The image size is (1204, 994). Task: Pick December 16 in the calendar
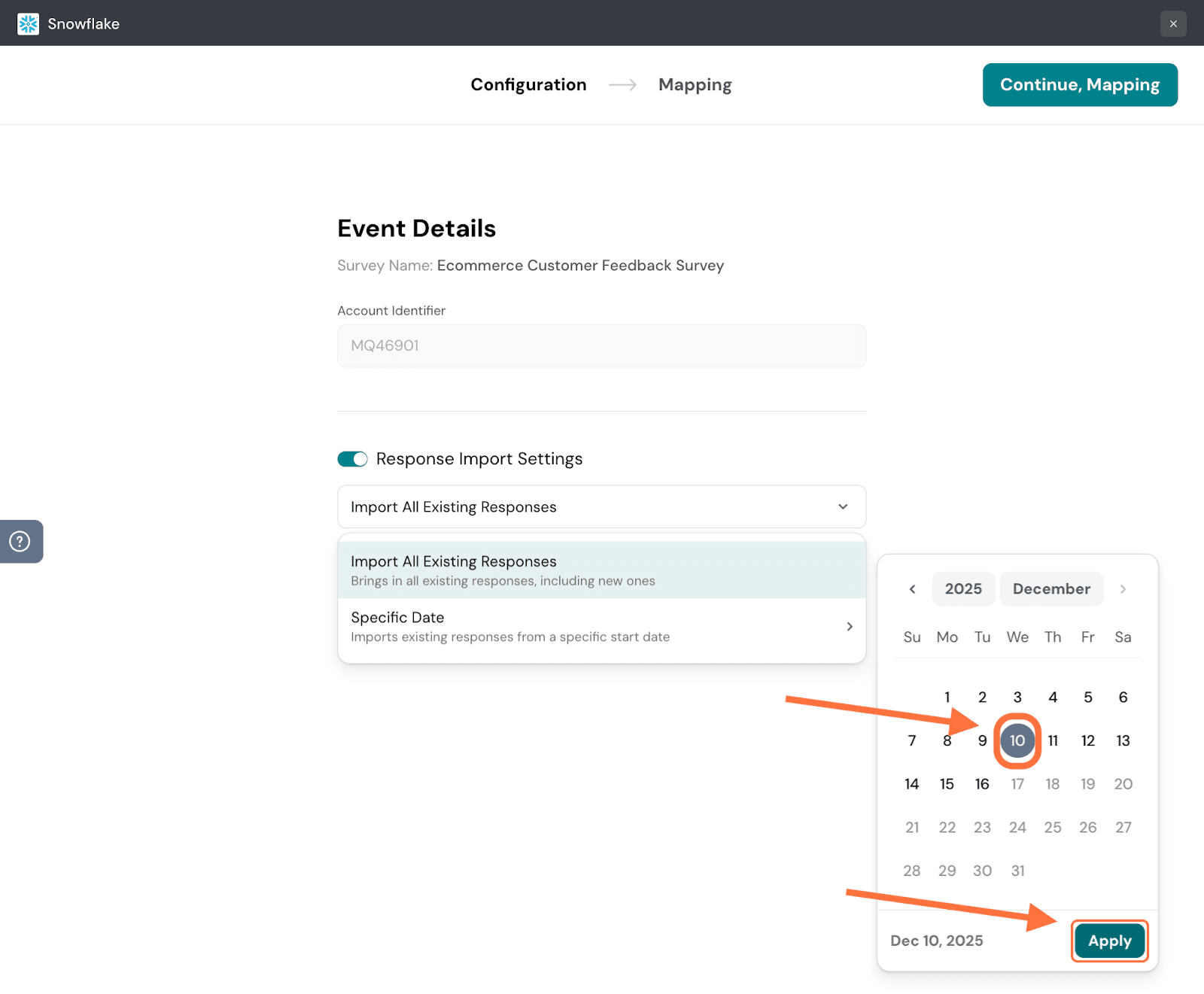click(x=981, y=784)
